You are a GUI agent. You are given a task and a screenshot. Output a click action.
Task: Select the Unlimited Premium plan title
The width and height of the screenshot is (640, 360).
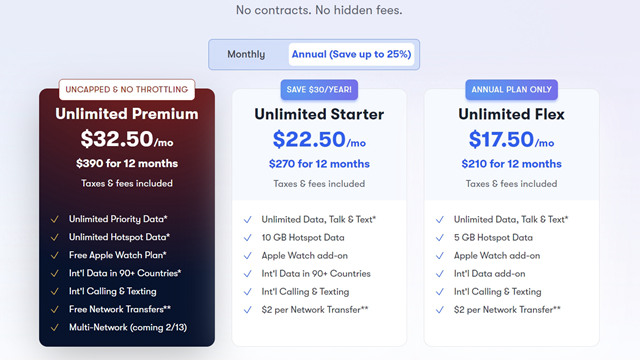(x=127, y=114)
